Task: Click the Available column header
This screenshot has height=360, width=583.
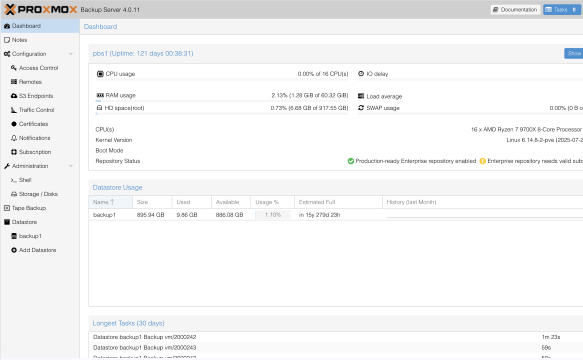Action: tap(231, 202)
